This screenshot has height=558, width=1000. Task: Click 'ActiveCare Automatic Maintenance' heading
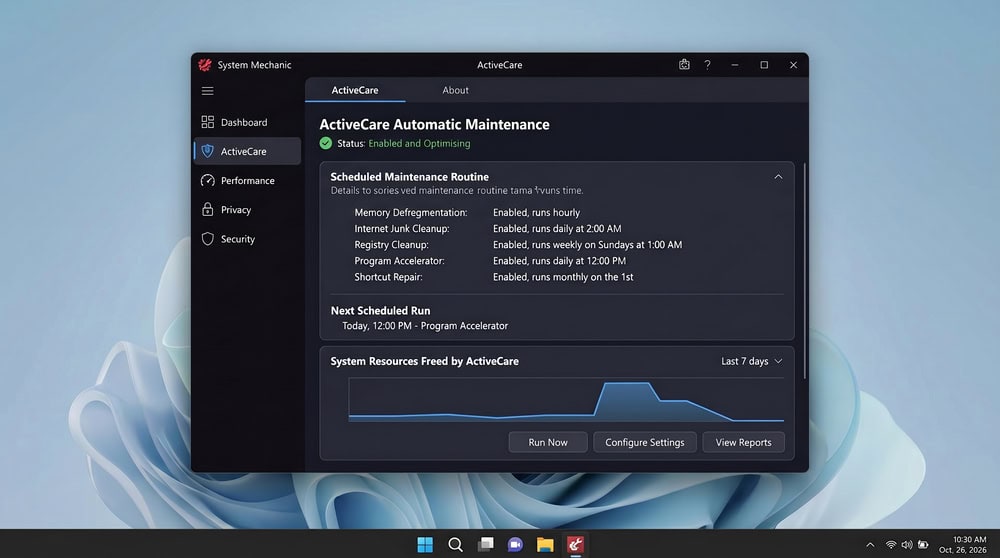point(434,124)
